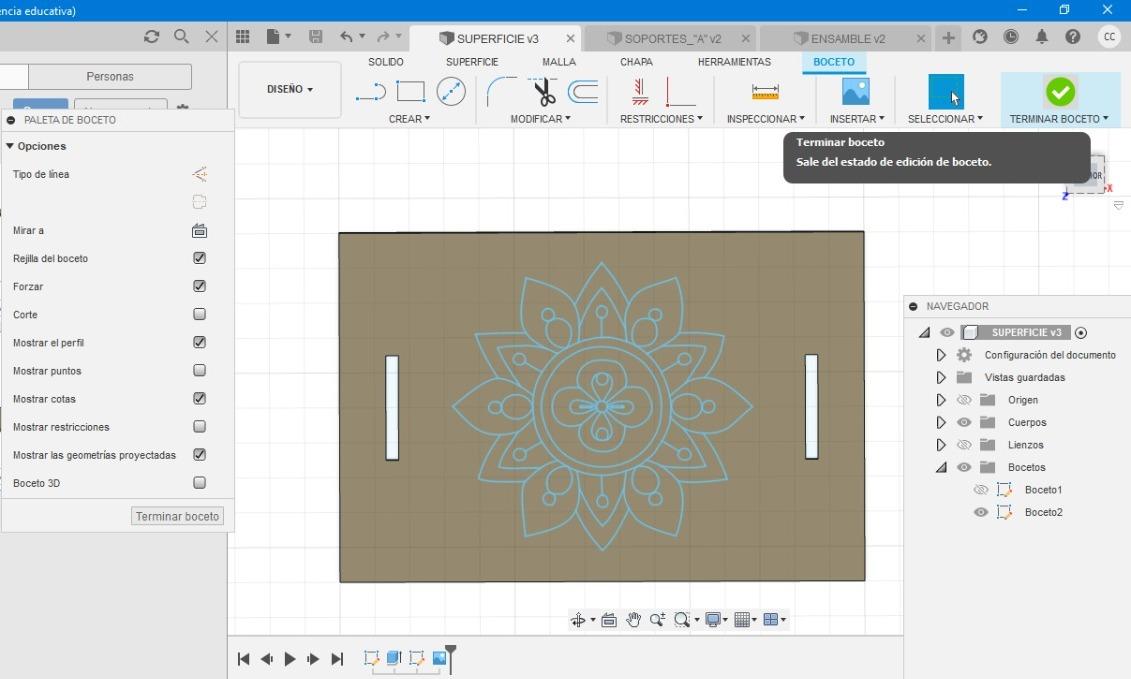The width and height of the screenshot is (1131, 679).
Task: Toggle the Forzar checkbox
Action: [x=200, y=286]
